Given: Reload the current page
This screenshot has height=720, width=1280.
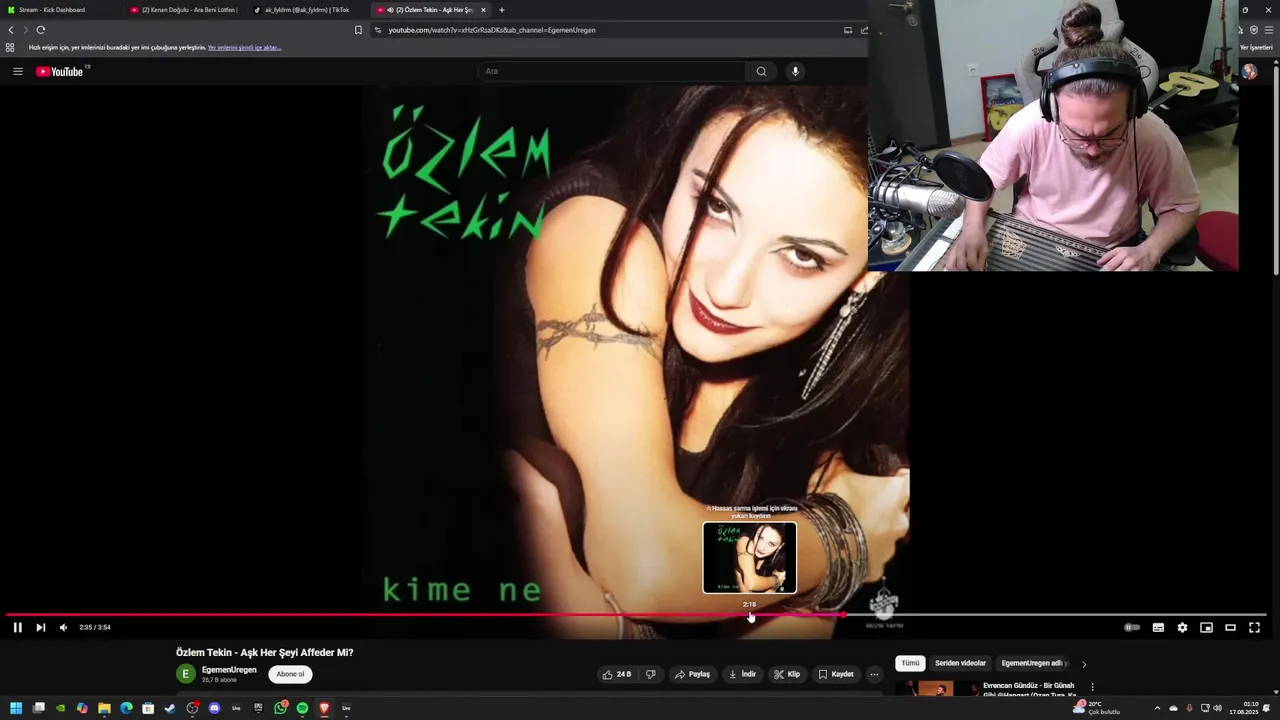Looking at the screenshot, I should (41, 30).
